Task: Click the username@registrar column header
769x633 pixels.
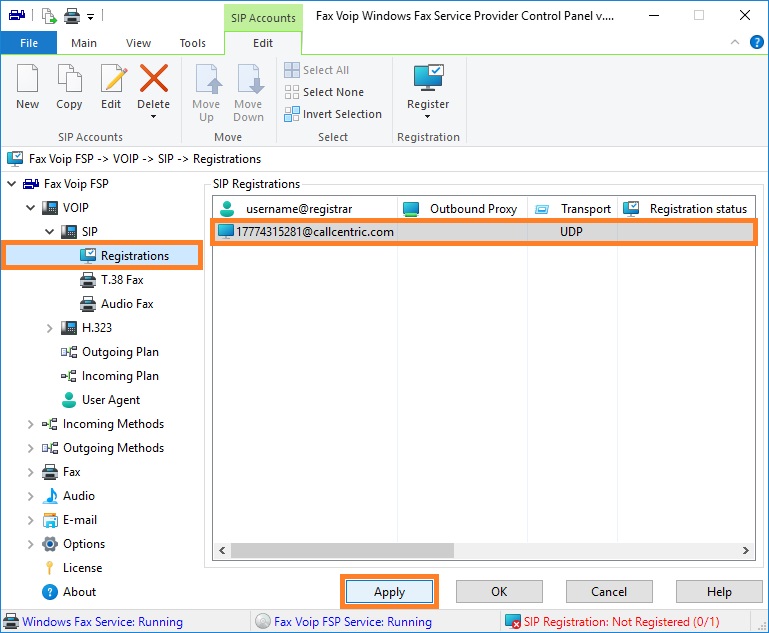Action: coord(305,209)
